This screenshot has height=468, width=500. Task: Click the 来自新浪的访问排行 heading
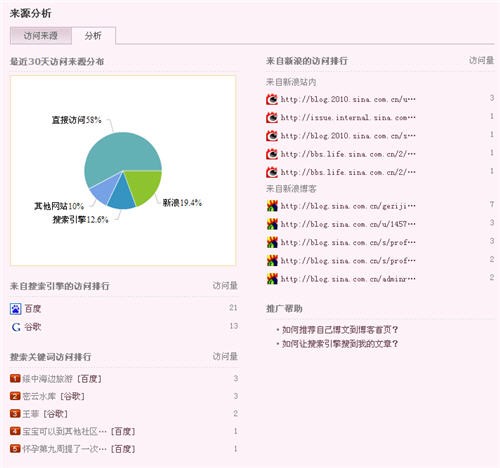(x=307, y=61)
